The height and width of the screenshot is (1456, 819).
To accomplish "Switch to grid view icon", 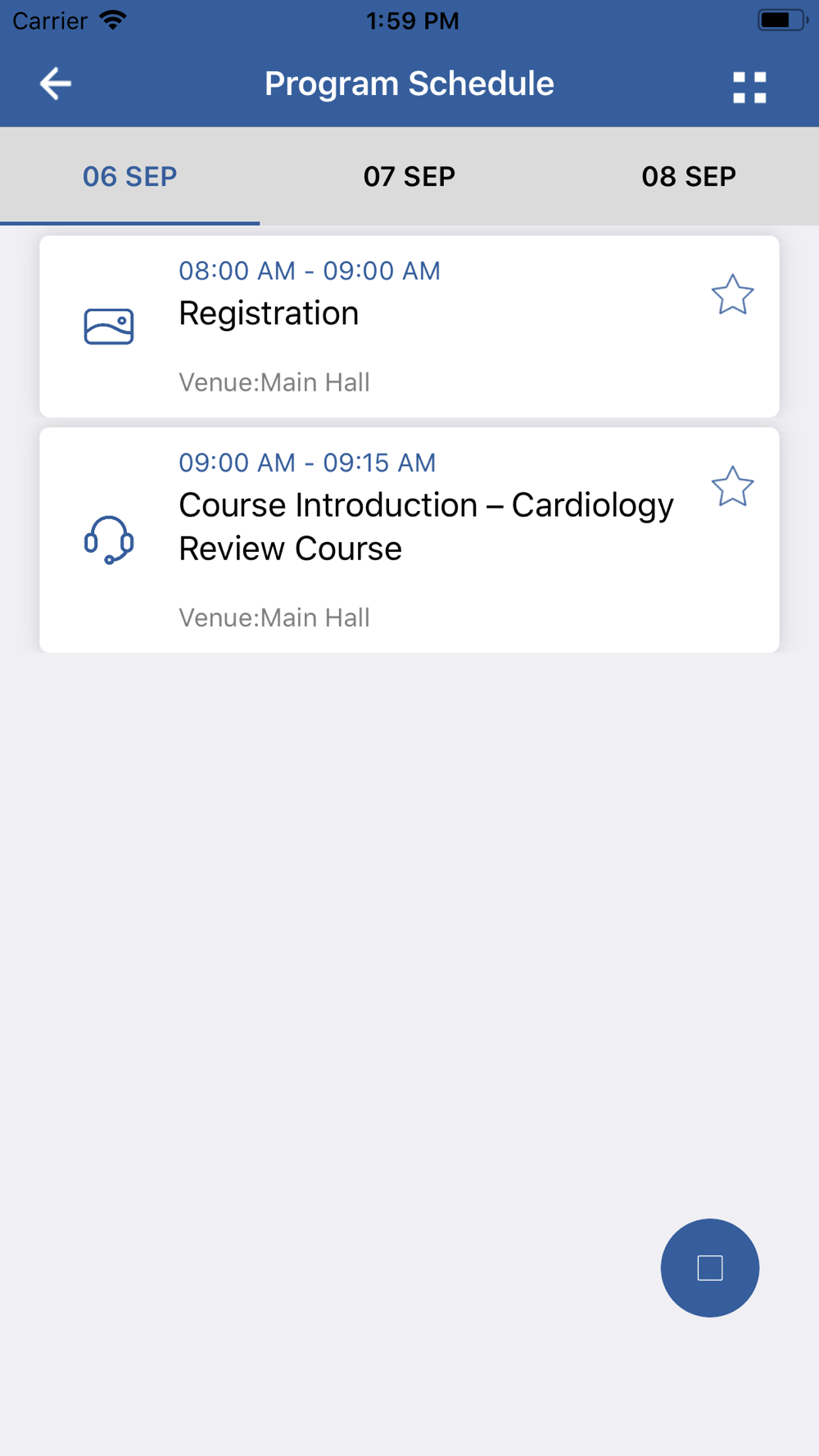I will click(749, 88).
